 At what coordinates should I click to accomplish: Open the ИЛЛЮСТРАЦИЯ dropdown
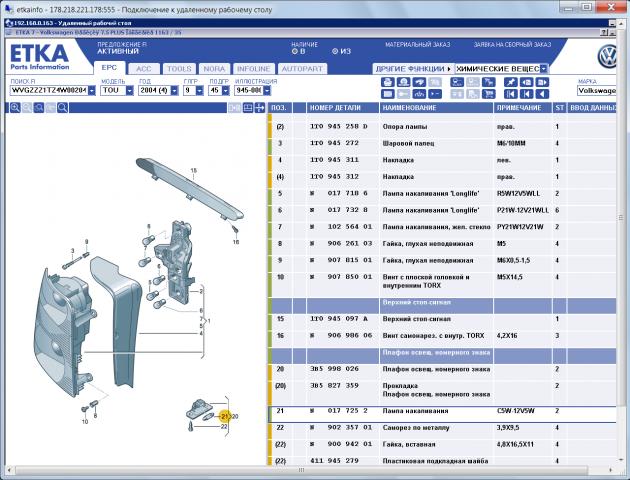coord(267,90)
